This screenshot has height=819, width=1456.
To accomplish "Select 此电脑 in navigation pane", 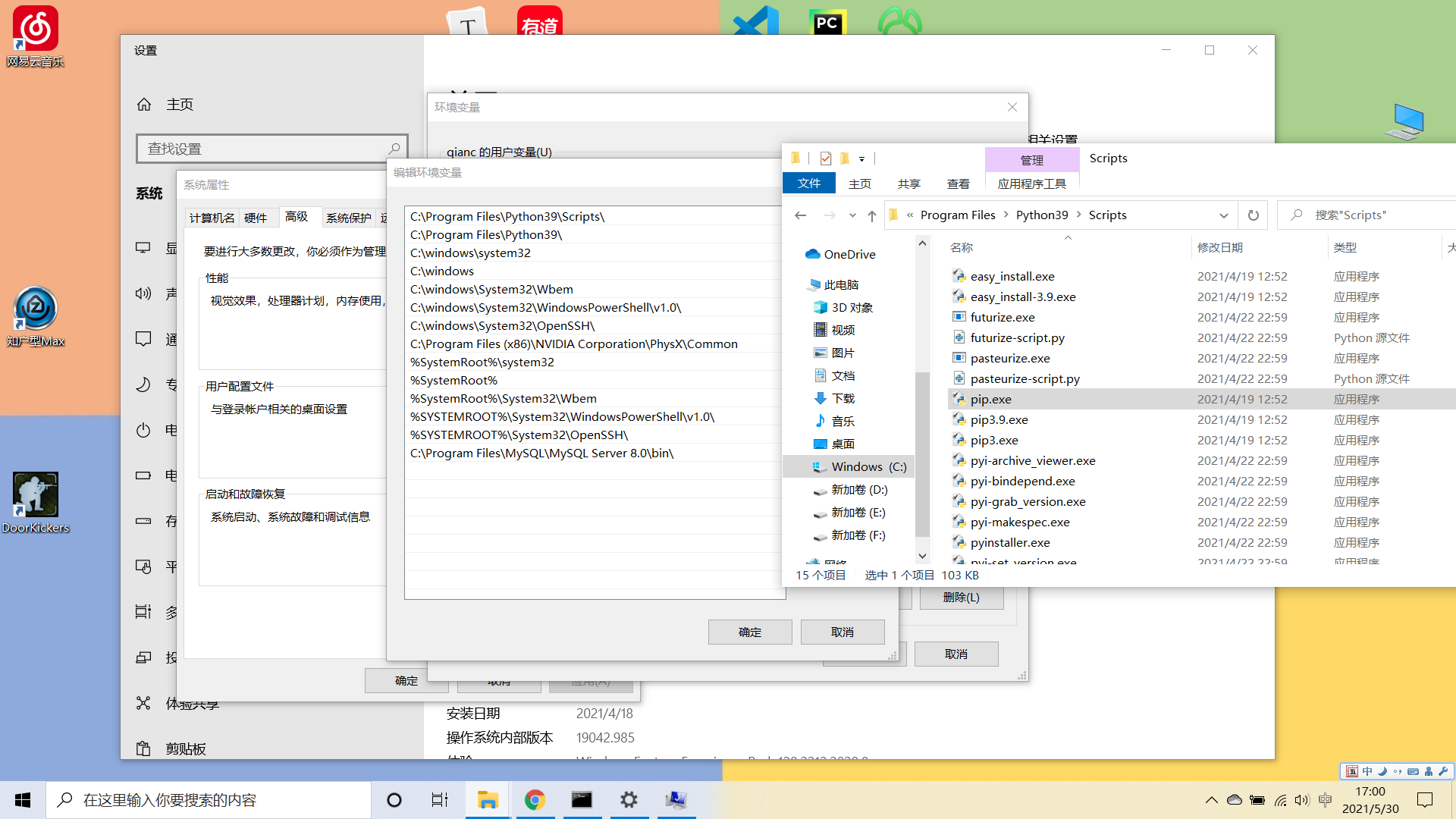I will pyautogui.click(x=834, y=285).
